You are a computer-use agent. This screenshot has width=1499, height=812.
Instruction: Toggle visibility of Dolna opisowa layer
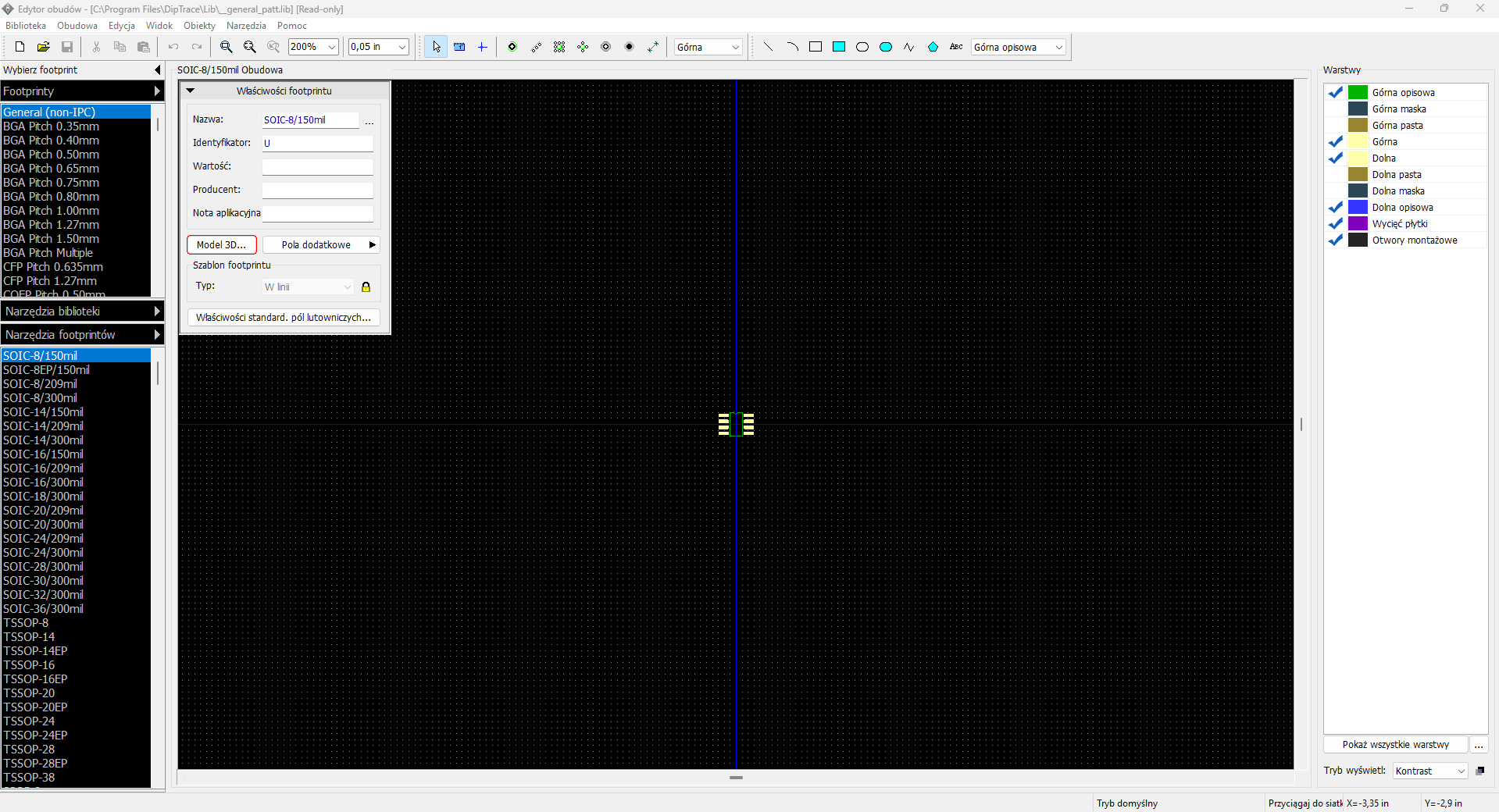point(1336,207)
